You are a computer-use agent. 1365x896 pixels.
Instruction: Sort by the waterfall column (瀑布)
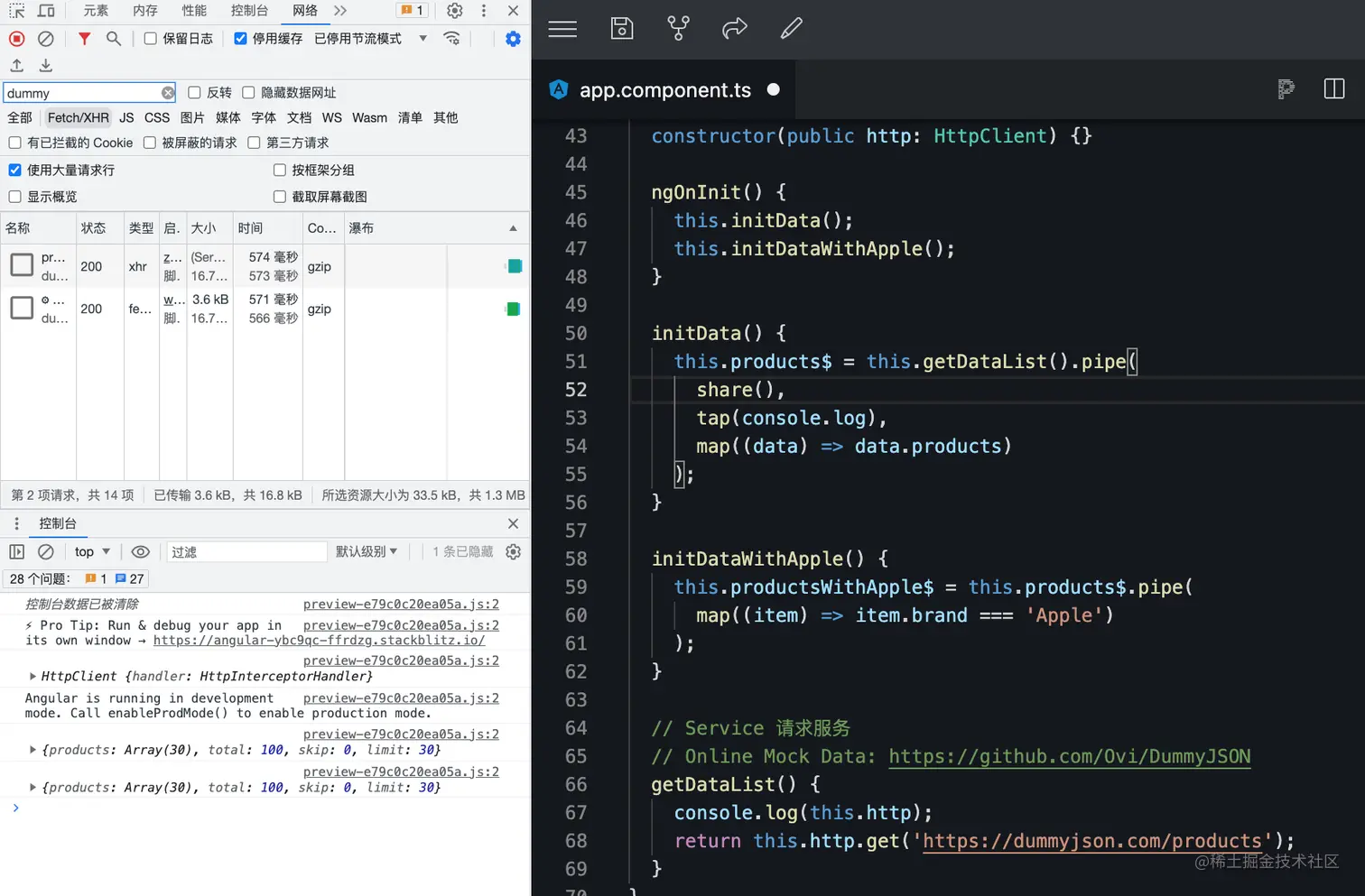point(435,228)
